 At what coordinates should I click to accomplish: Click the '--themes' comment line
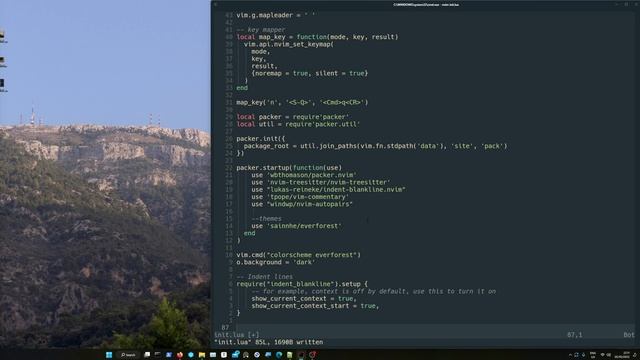click(267, 219)
